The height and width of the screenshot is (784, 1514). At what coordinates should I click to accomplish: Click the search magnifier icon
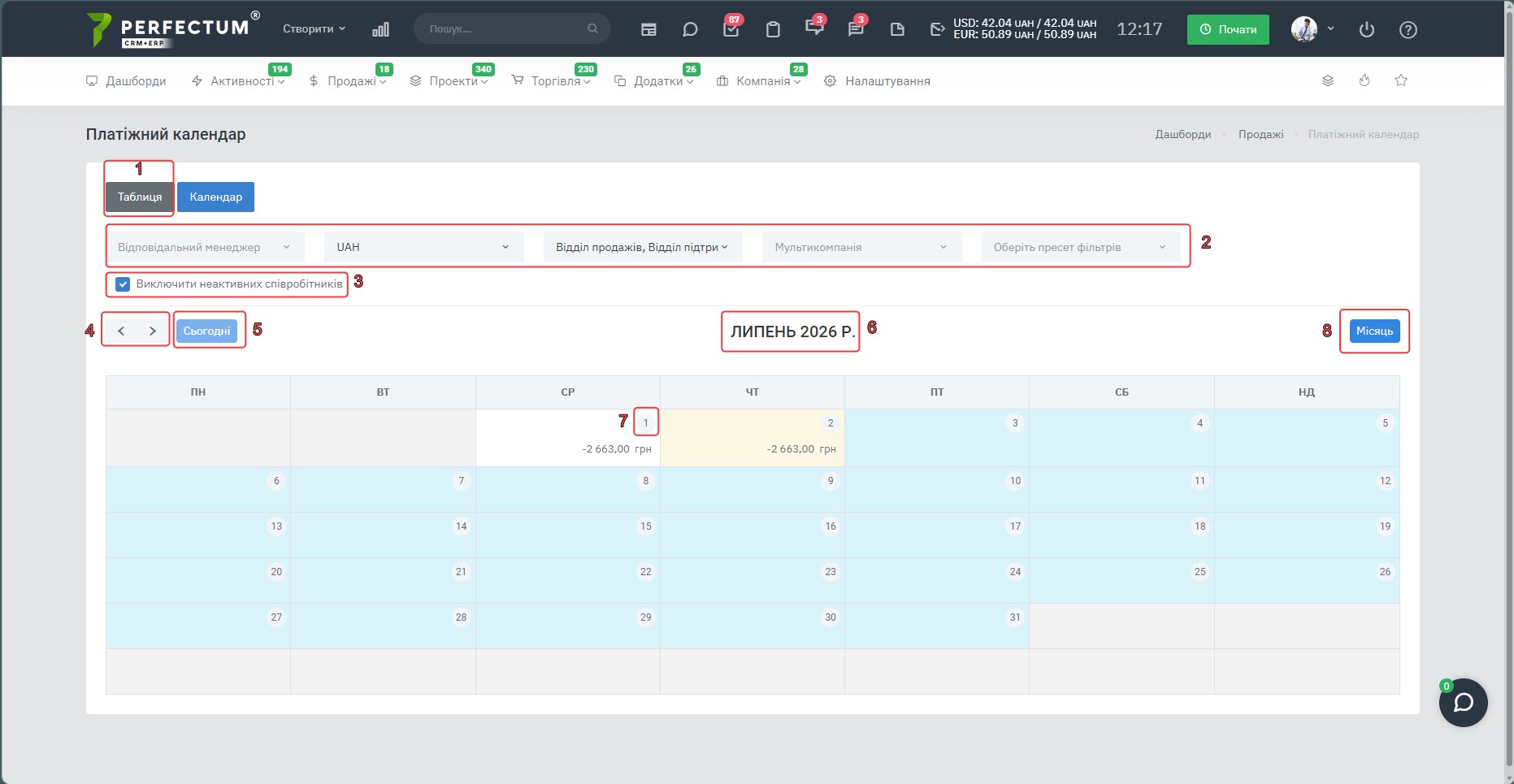coord(592,28)
